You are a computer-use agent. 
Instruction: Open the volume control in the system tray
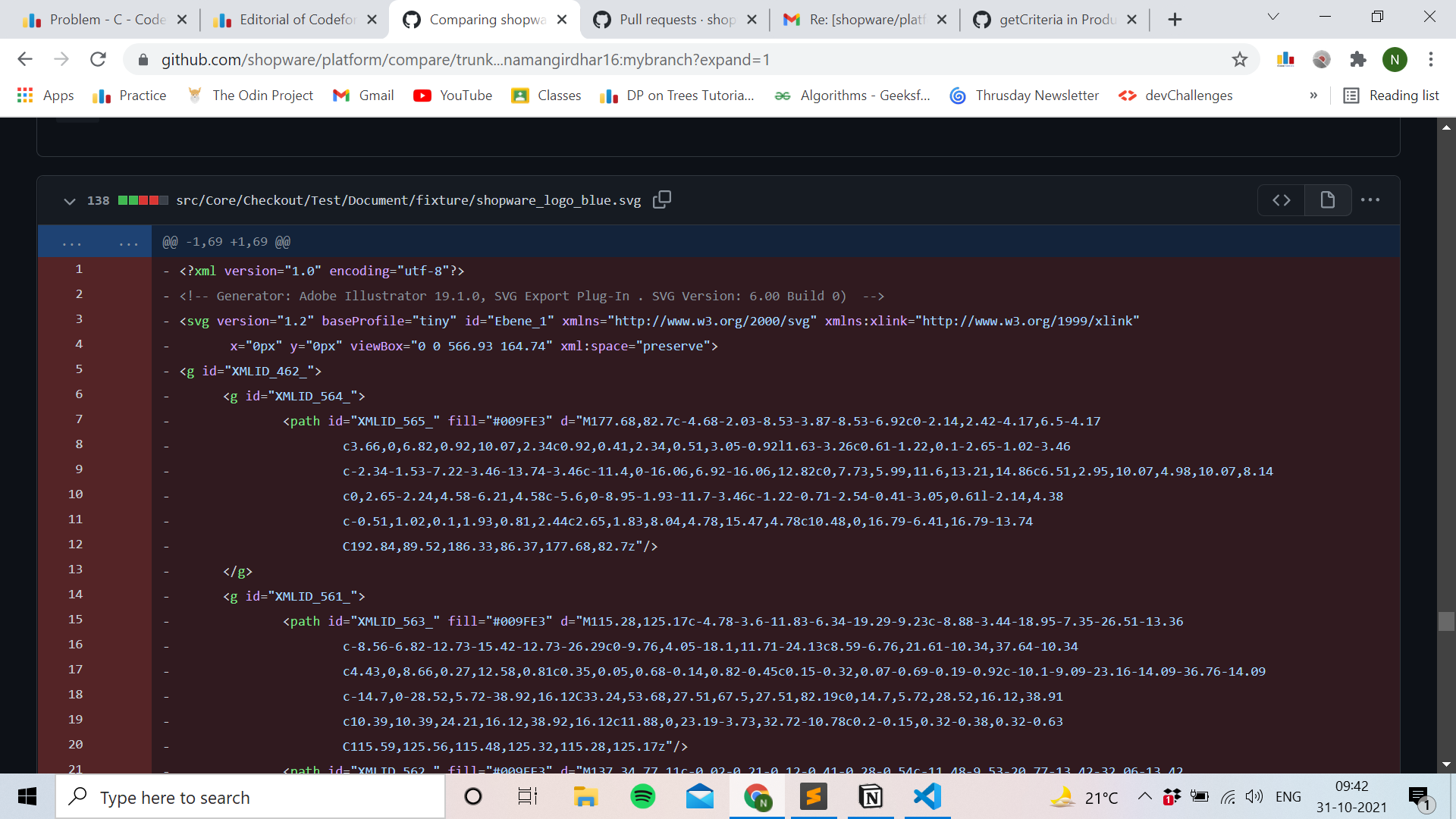[1254, 796]
